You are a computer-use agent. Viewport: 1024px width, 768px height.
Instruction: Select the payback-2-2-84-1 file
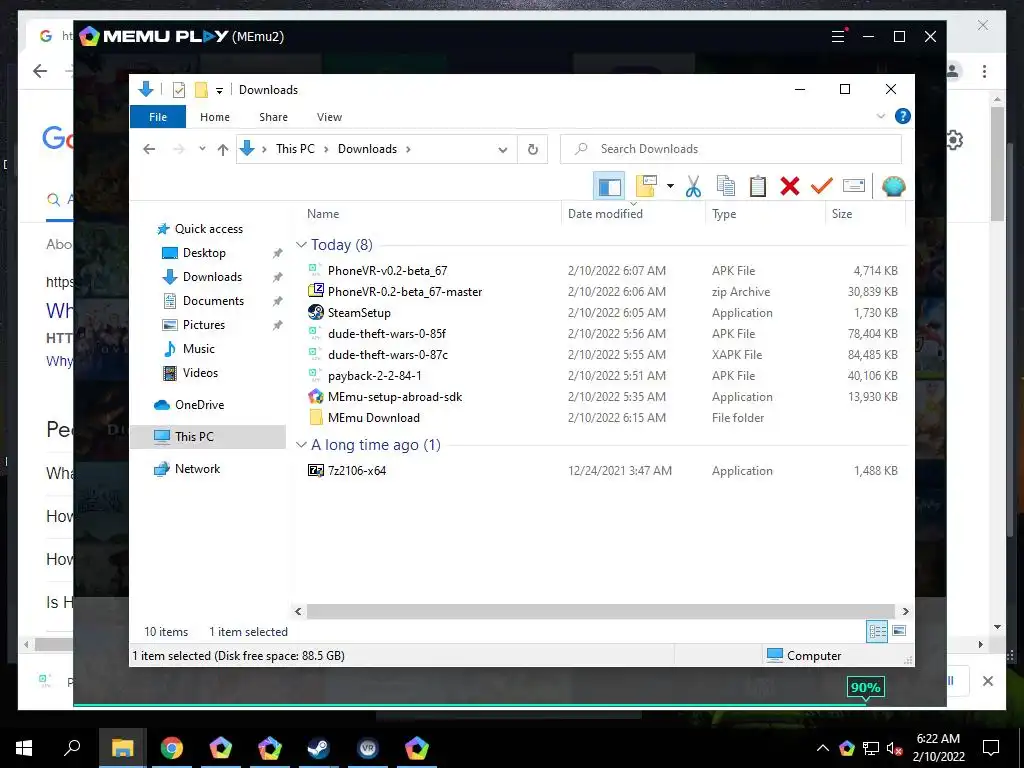[x=374, y=376]
